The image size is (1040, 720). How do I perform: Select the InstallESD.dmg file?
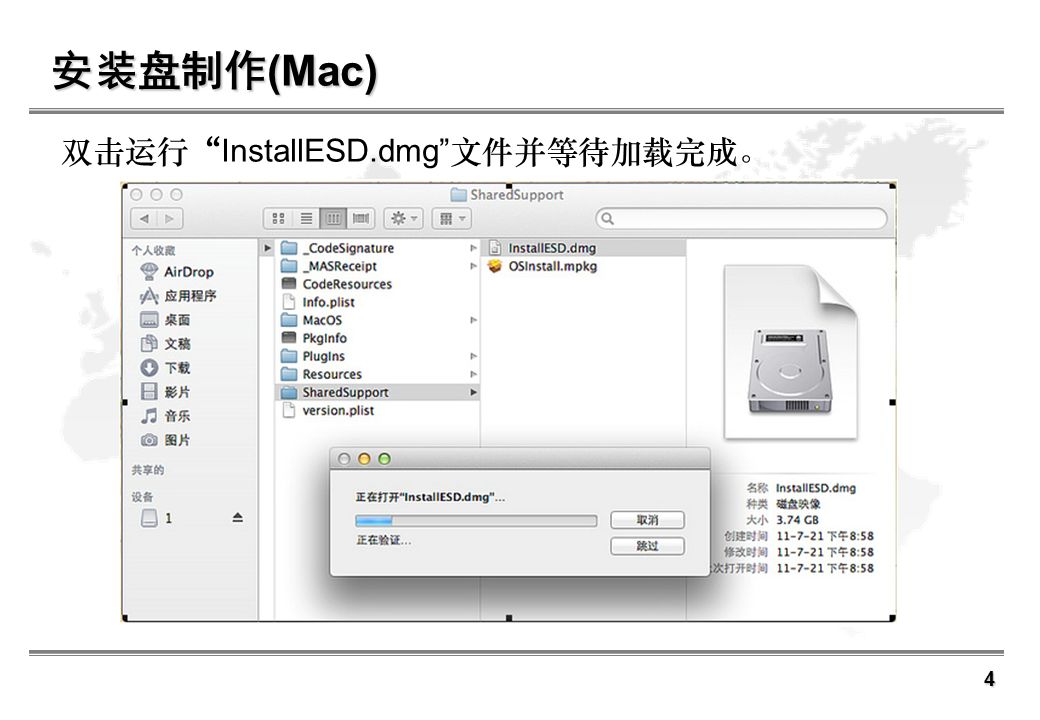[x=584, y=248]
